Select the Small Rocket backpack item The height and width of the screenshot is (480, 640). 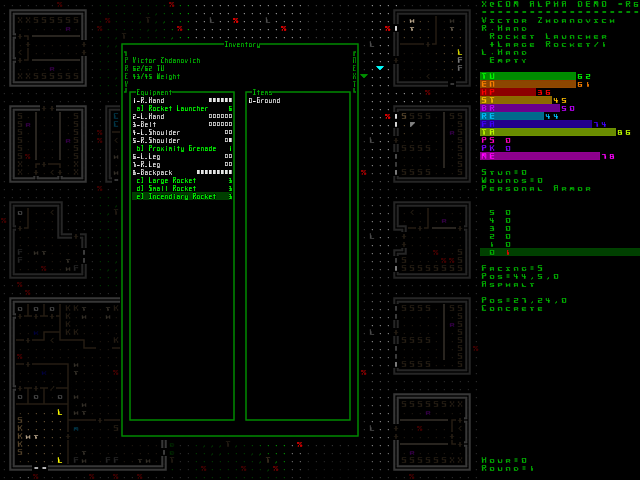(x=182, y=189)
